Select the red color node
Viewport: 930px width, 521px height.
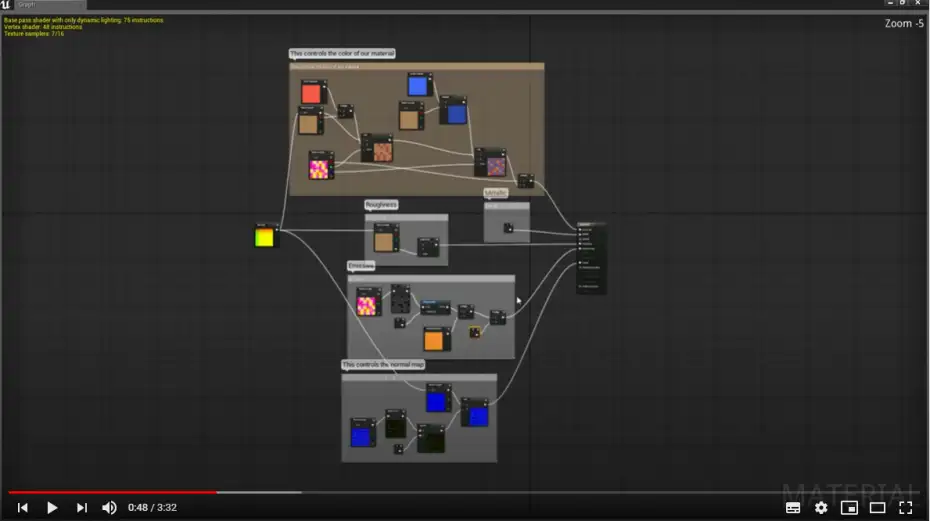(312, 93)
